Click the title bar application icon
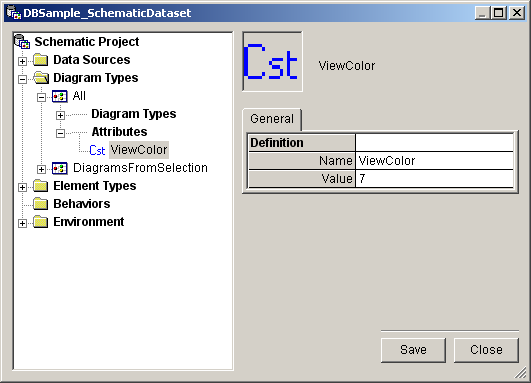Image resolution: width=531 pixels, height=383 pixels. 14,13
